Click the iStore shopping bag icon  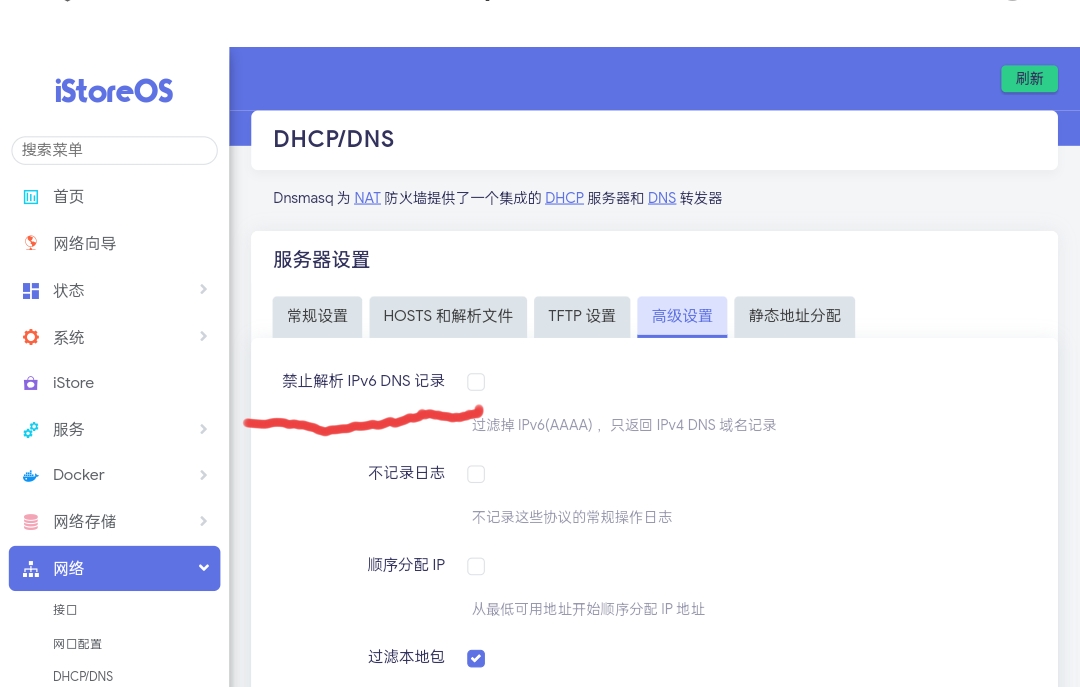coord(31,383)
